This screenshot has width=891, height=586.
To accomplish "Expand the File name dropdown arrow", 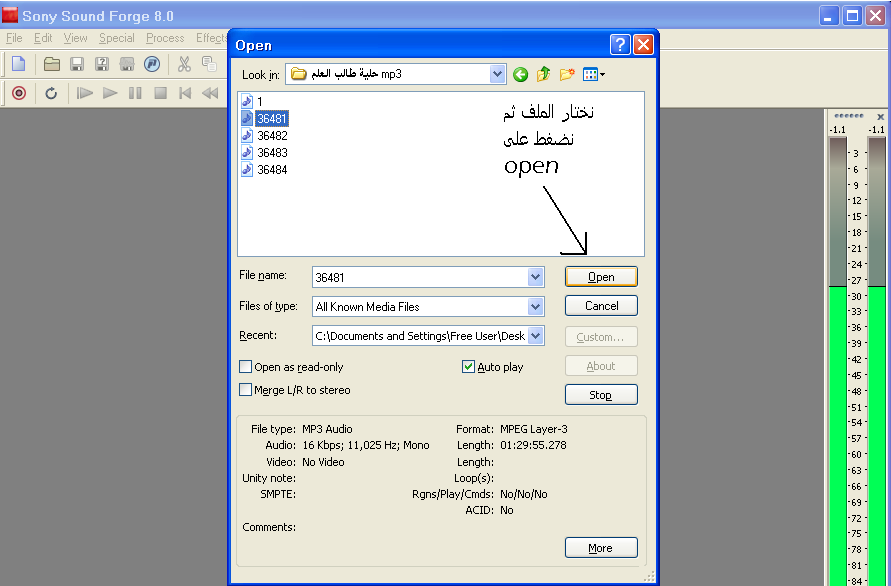I will click(535, 277).
